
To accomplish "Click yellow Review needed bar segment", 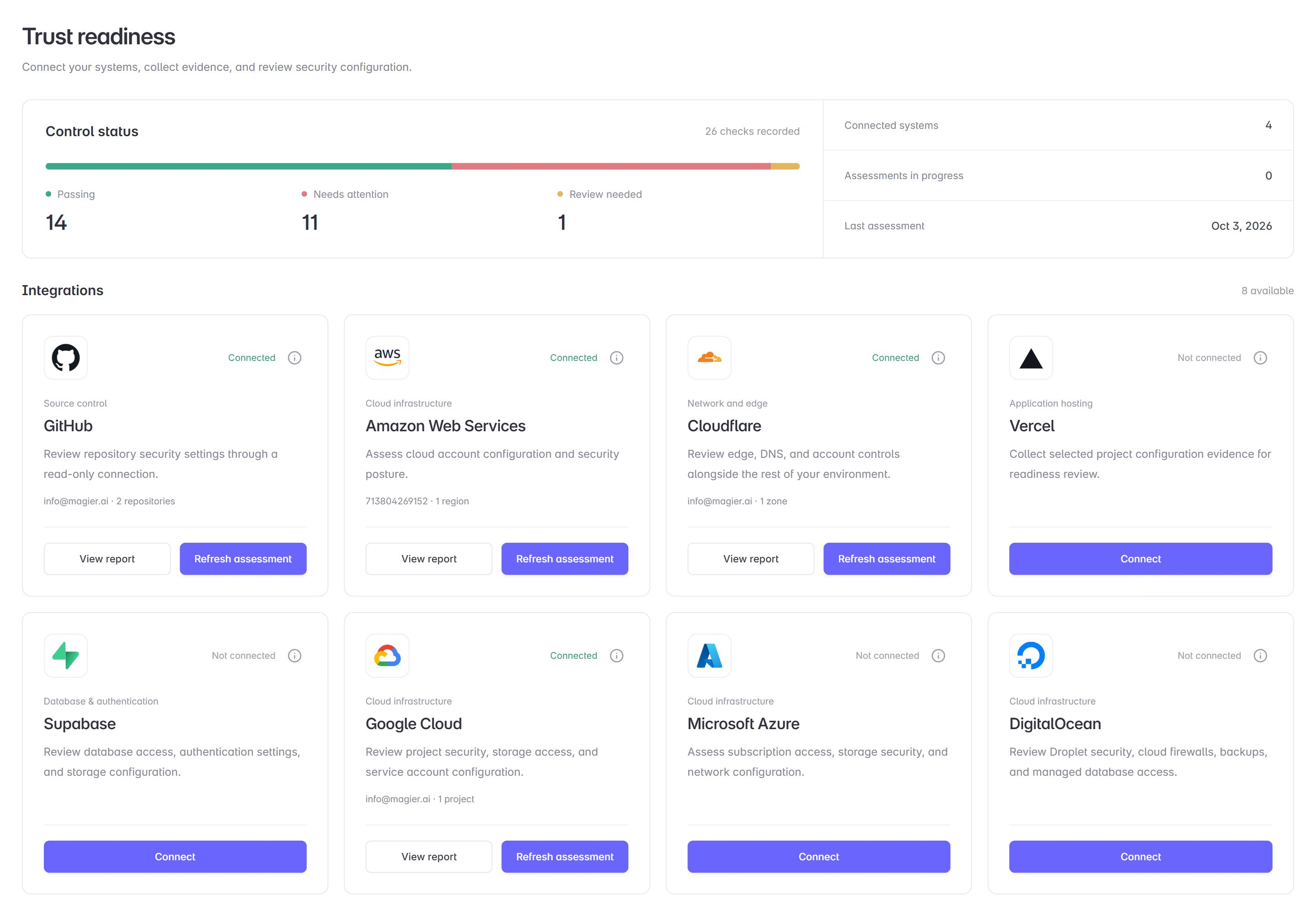I will tap(785, 166).
